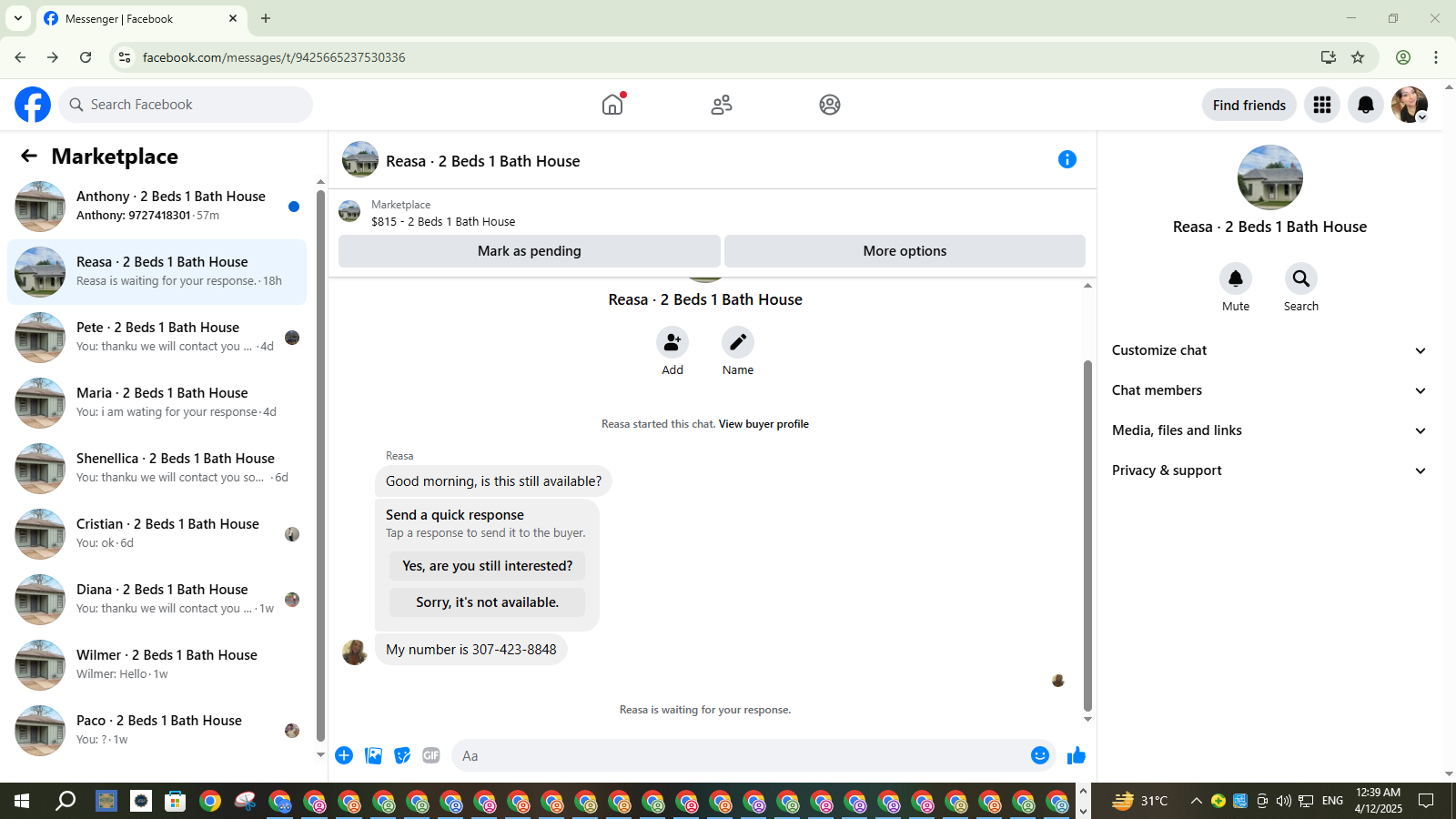Open a new browser tab

point(266,18)
